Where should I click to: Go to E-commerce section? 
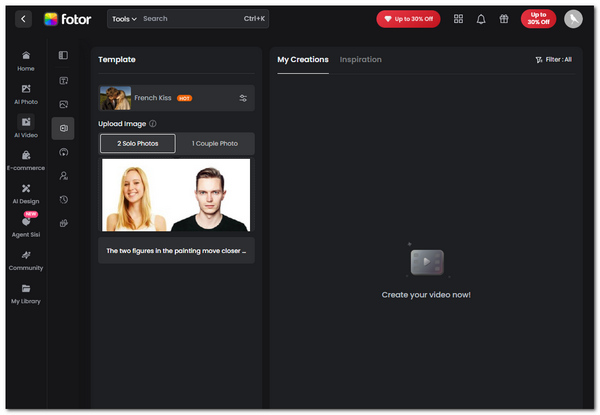coord(26,160)
